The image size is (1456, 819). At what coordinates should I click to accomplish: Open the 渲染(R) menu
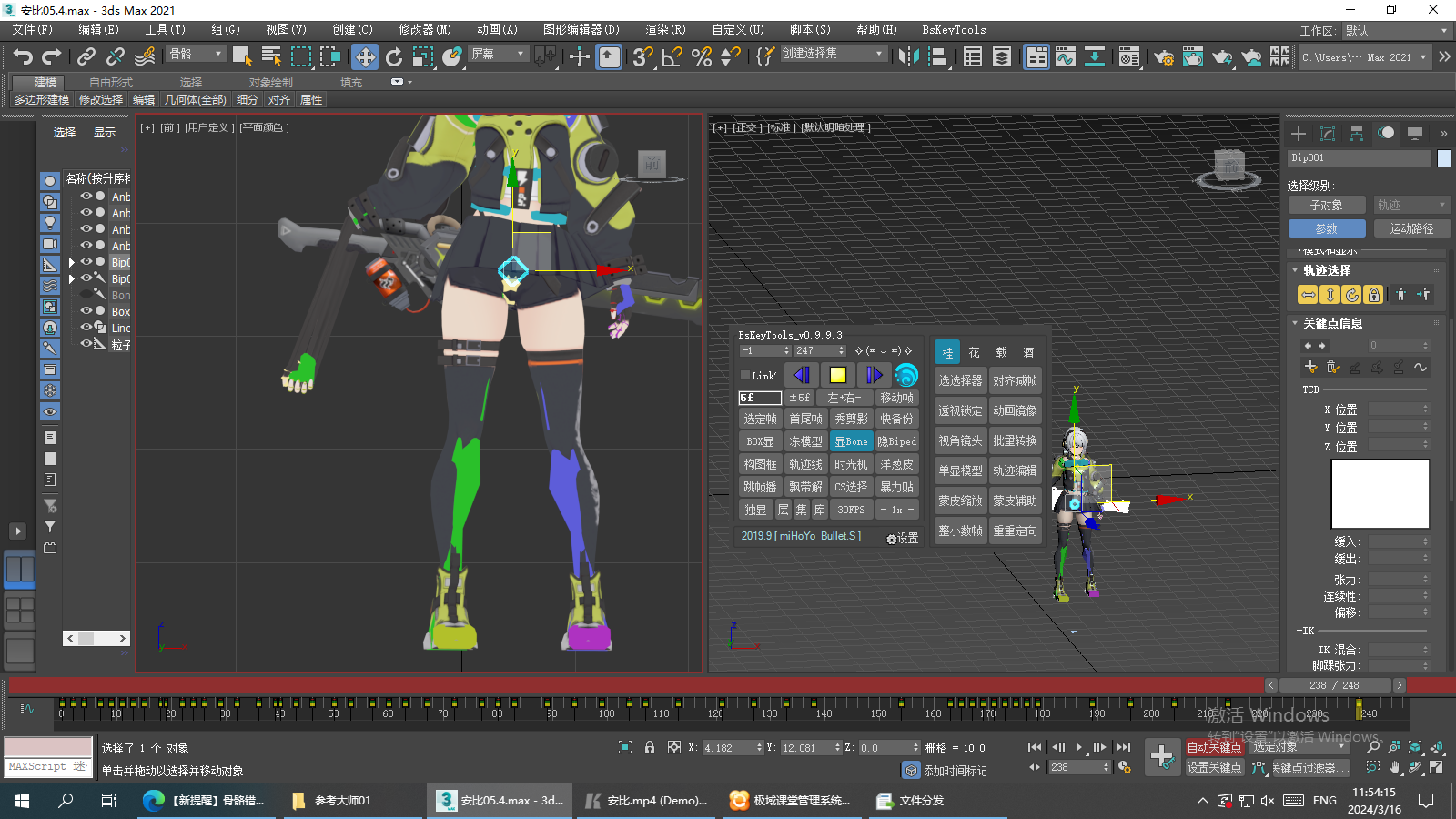665,30
